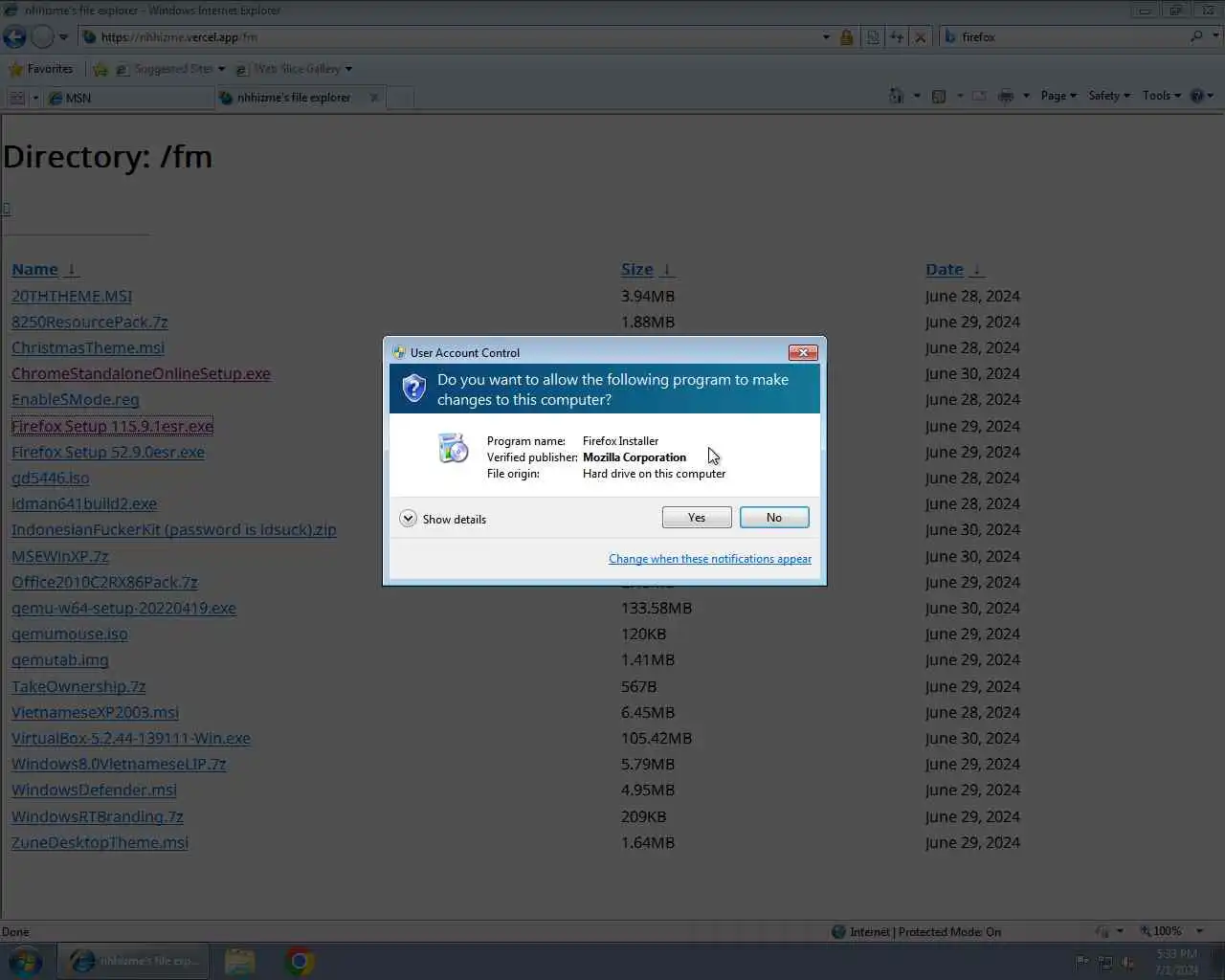Image resolution: width=1225 pixels, height=980 pixels.
Task: Open the Safety menu
Action: (1109, 96)
